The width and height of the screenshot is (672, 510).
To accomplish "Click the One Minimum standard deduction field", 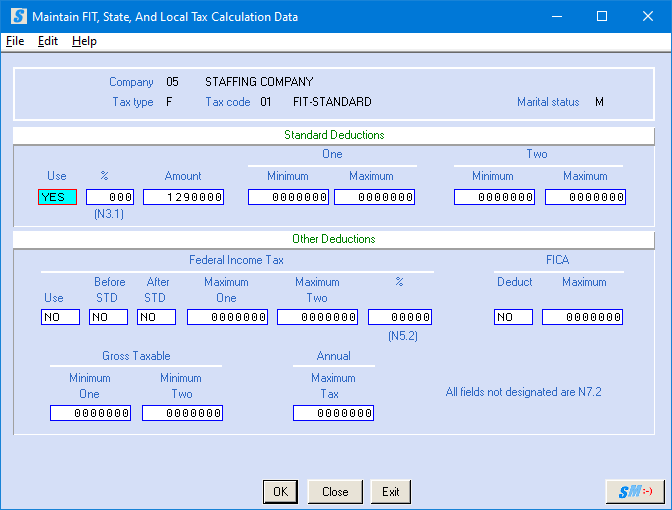I will point(288,197).
